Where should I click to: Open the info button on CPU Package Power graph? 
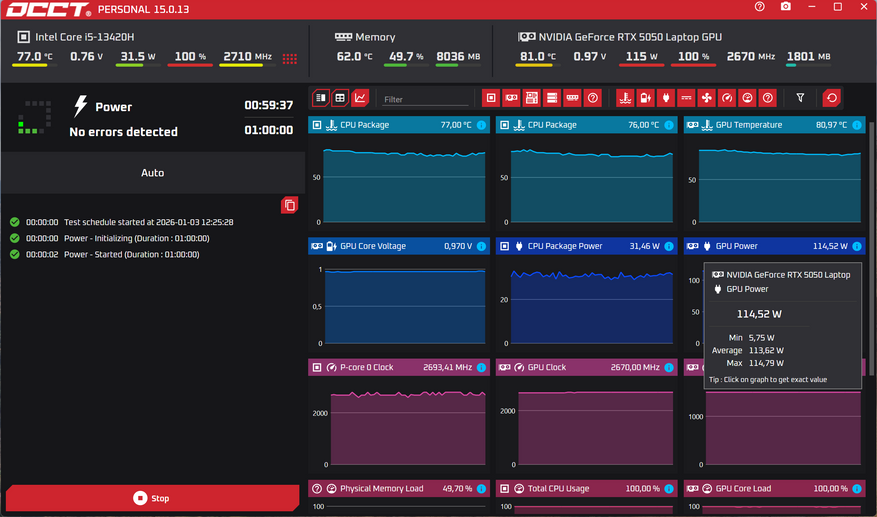click(x=669, y=246)
